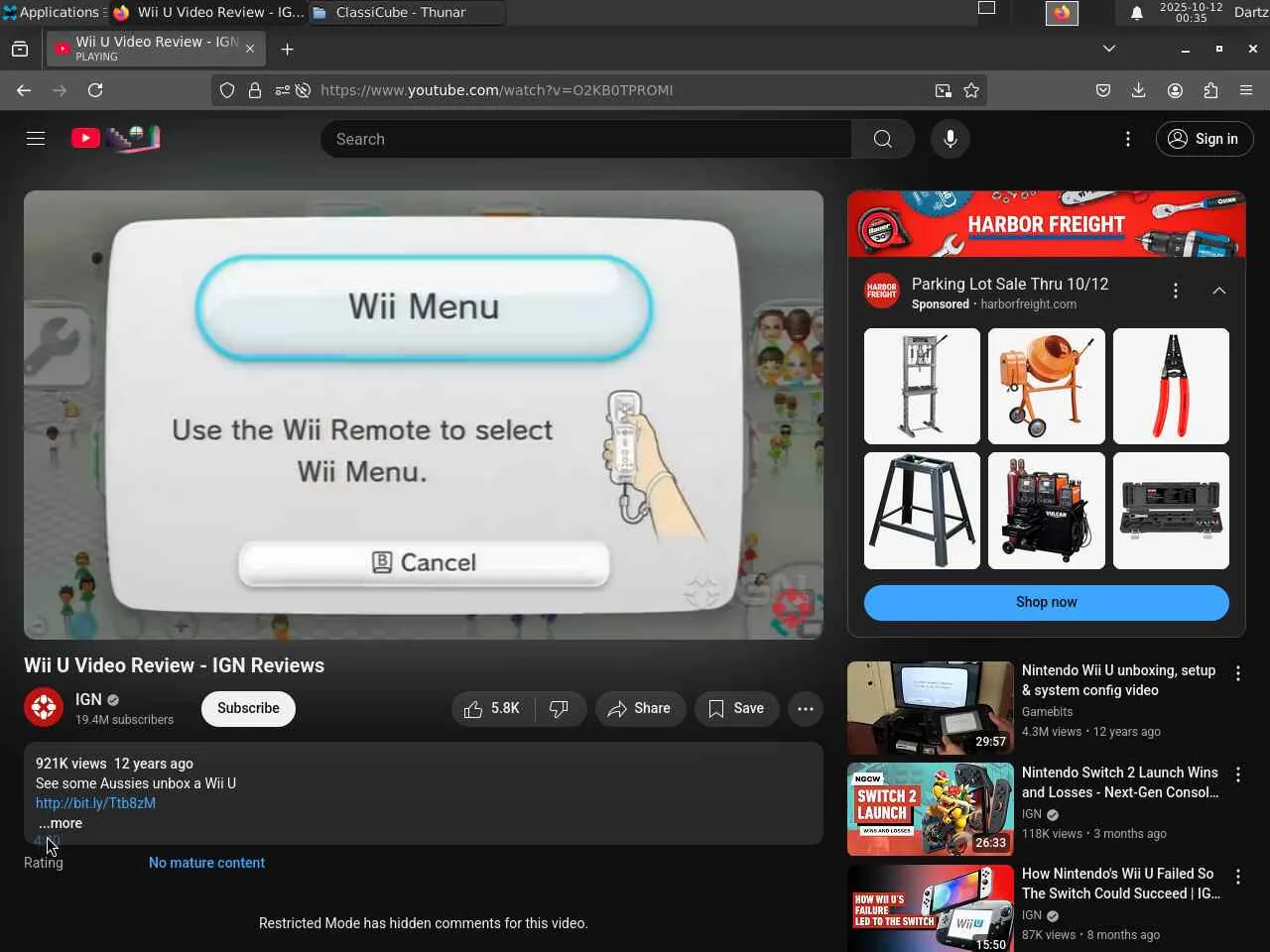This screenshot has height=952, width=1270.
Task: Open the bit.ly link in description
Action: click(x=95, y=803)
